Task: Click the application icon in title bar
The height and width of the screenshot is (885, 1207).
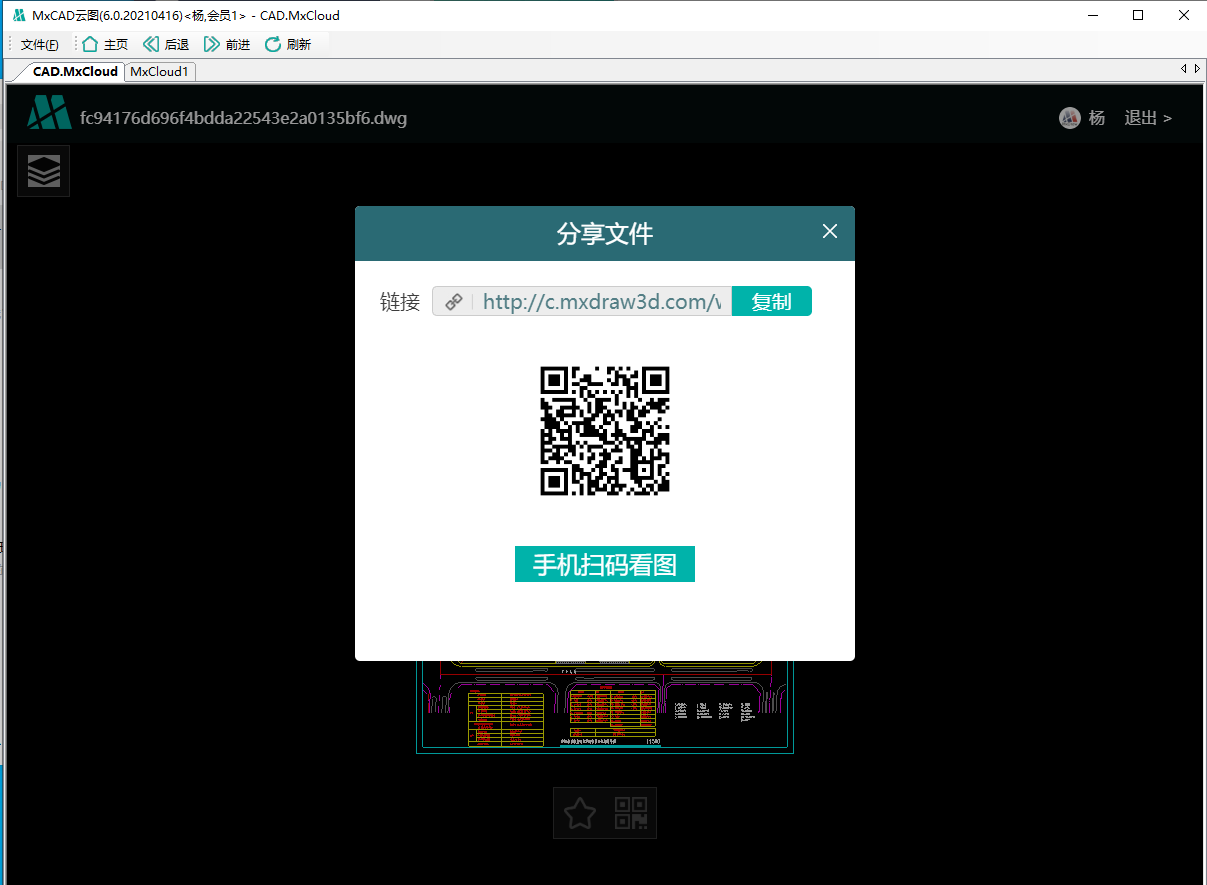Action: click(19, 15)
